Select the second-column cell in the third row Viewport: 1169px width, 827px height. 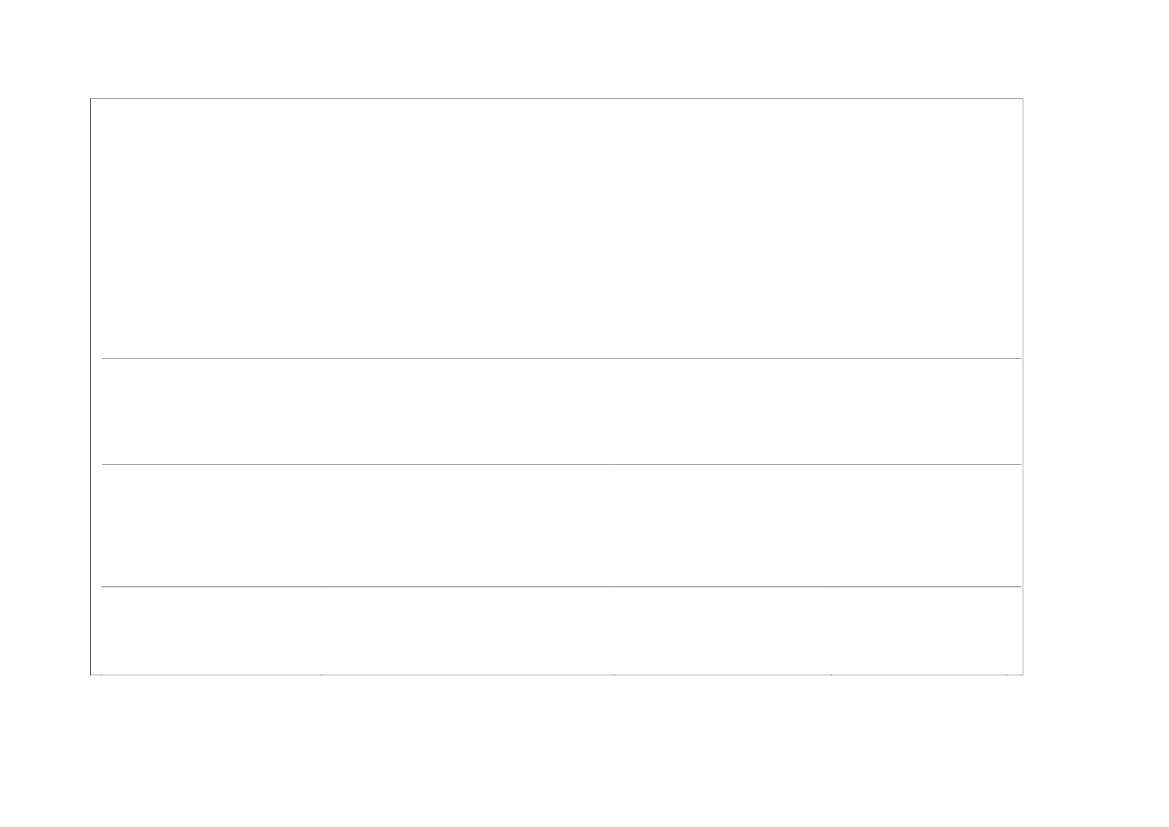click(467, 525)
